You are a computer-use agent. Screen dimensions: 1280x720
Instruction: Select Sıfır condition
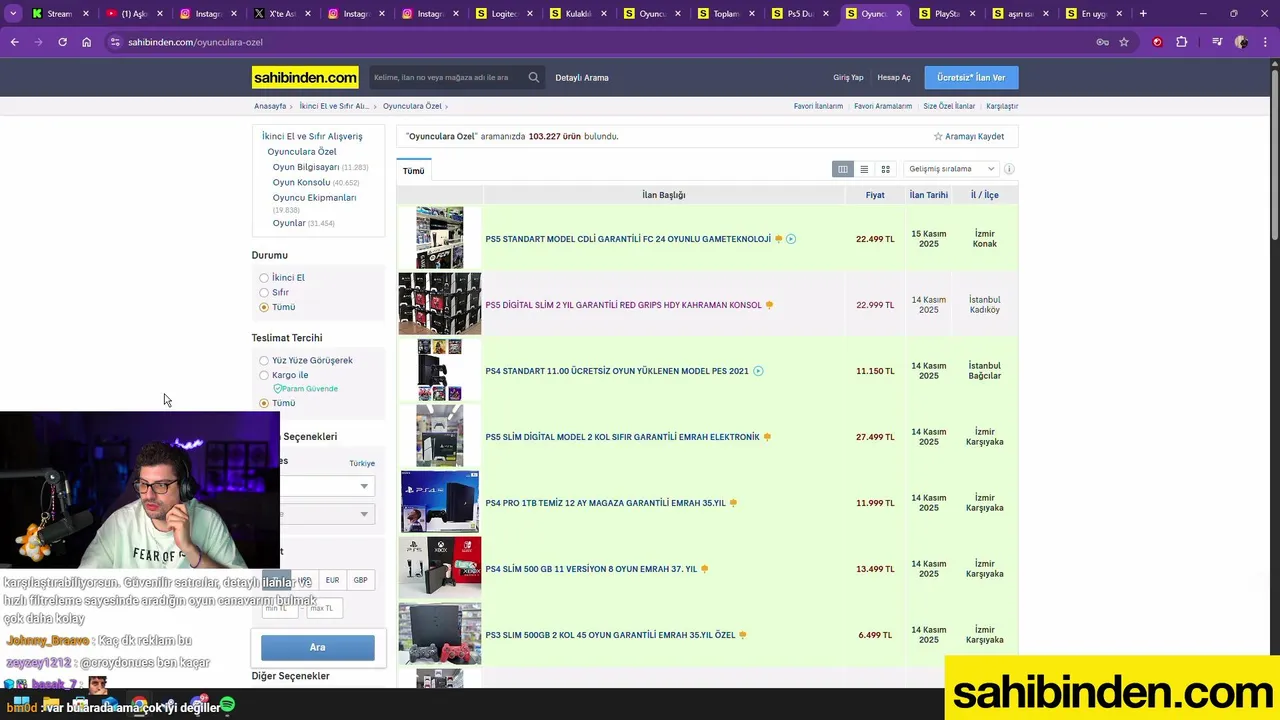(x=264, y=293)
